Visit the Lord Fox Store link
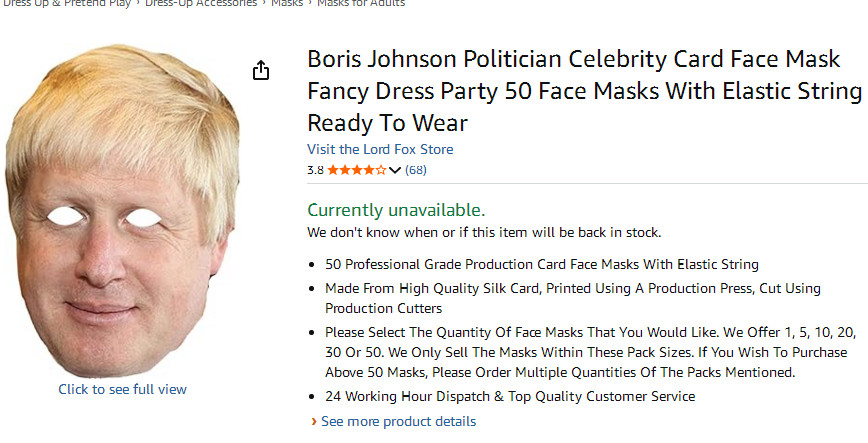 [x=380, y=149]
